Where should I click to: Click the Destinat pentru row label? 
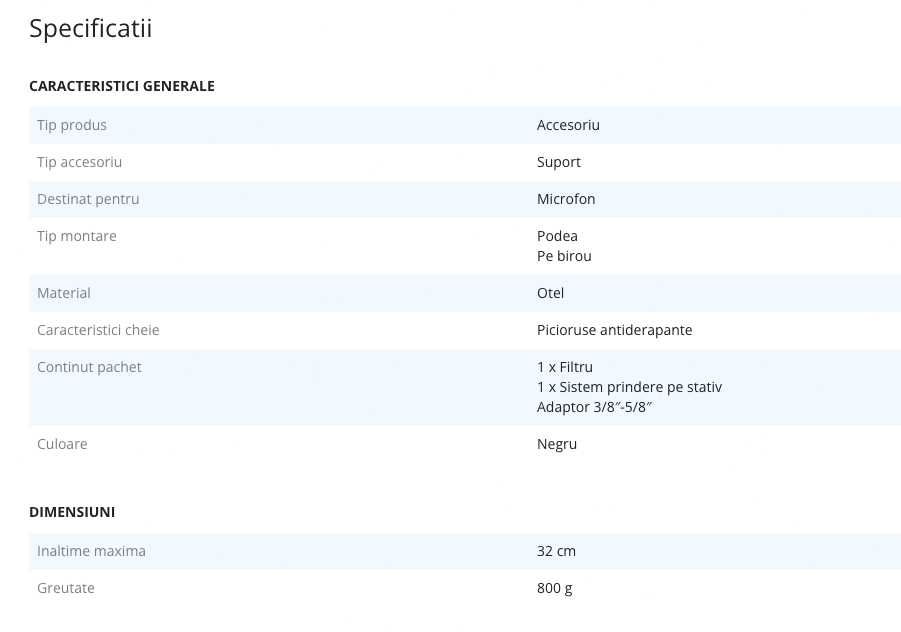pyautogui.click(x=88, y=199)
